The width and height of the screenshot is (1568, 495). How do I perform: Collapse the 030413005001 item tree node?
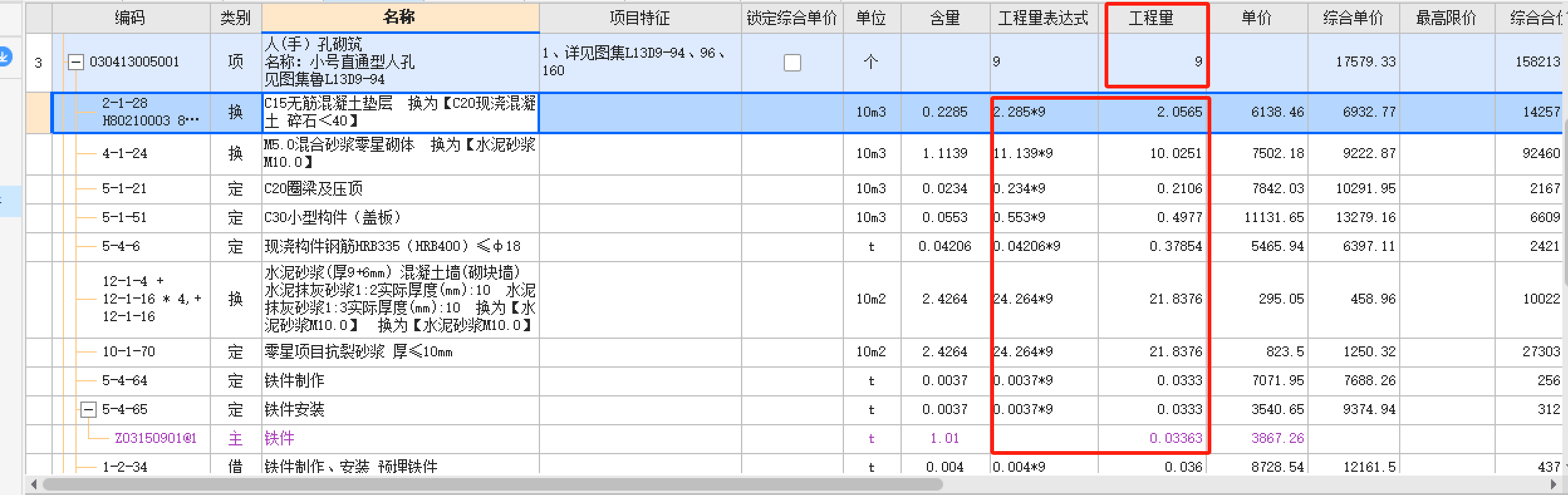coord(75,62)
